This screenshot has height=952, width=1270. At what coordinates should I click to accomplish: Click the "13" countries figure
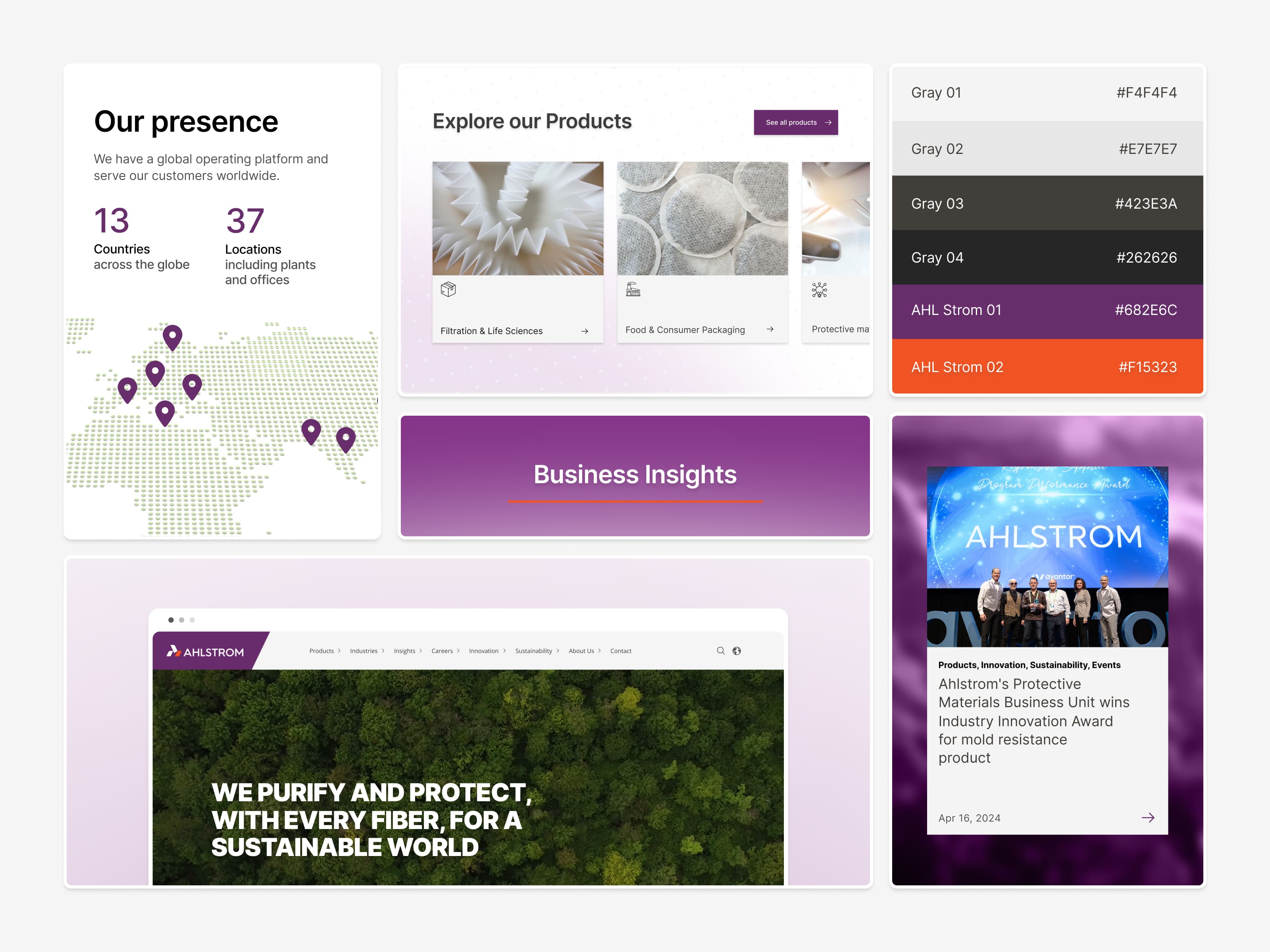(112, 221)
